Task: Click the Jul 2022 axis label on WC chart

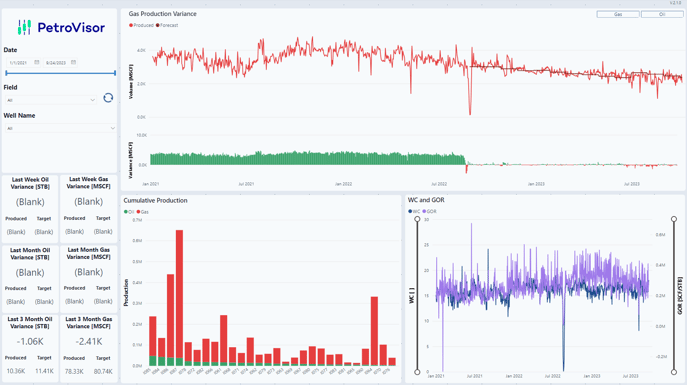Action: click(552, 376)
